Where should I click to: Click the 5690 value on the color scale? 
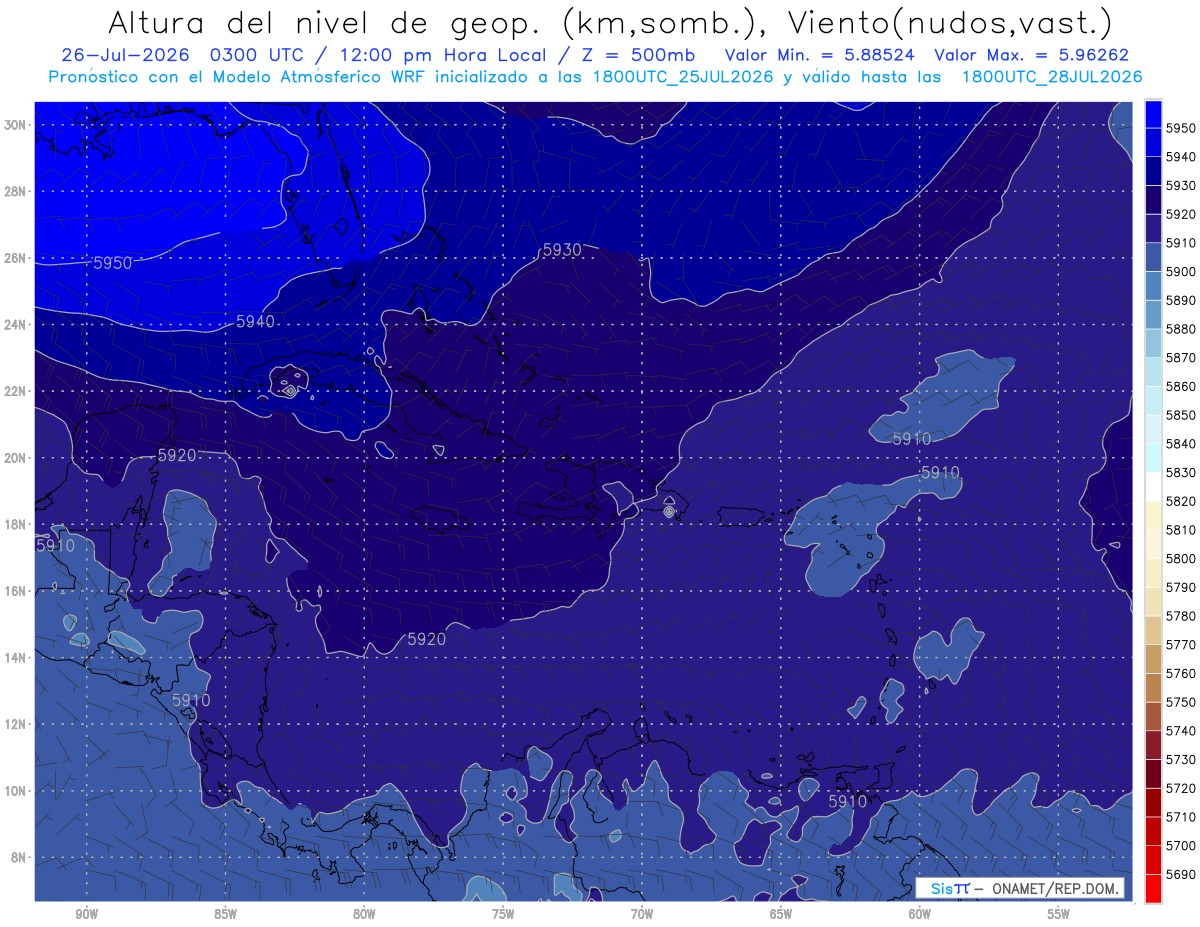click(x=1181, y=875)
